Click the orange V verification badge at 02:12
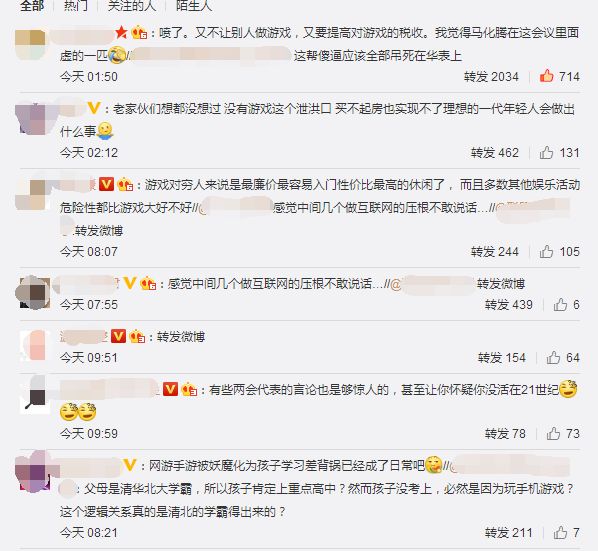This screenshot has height=551, width=598. point(94,108)
